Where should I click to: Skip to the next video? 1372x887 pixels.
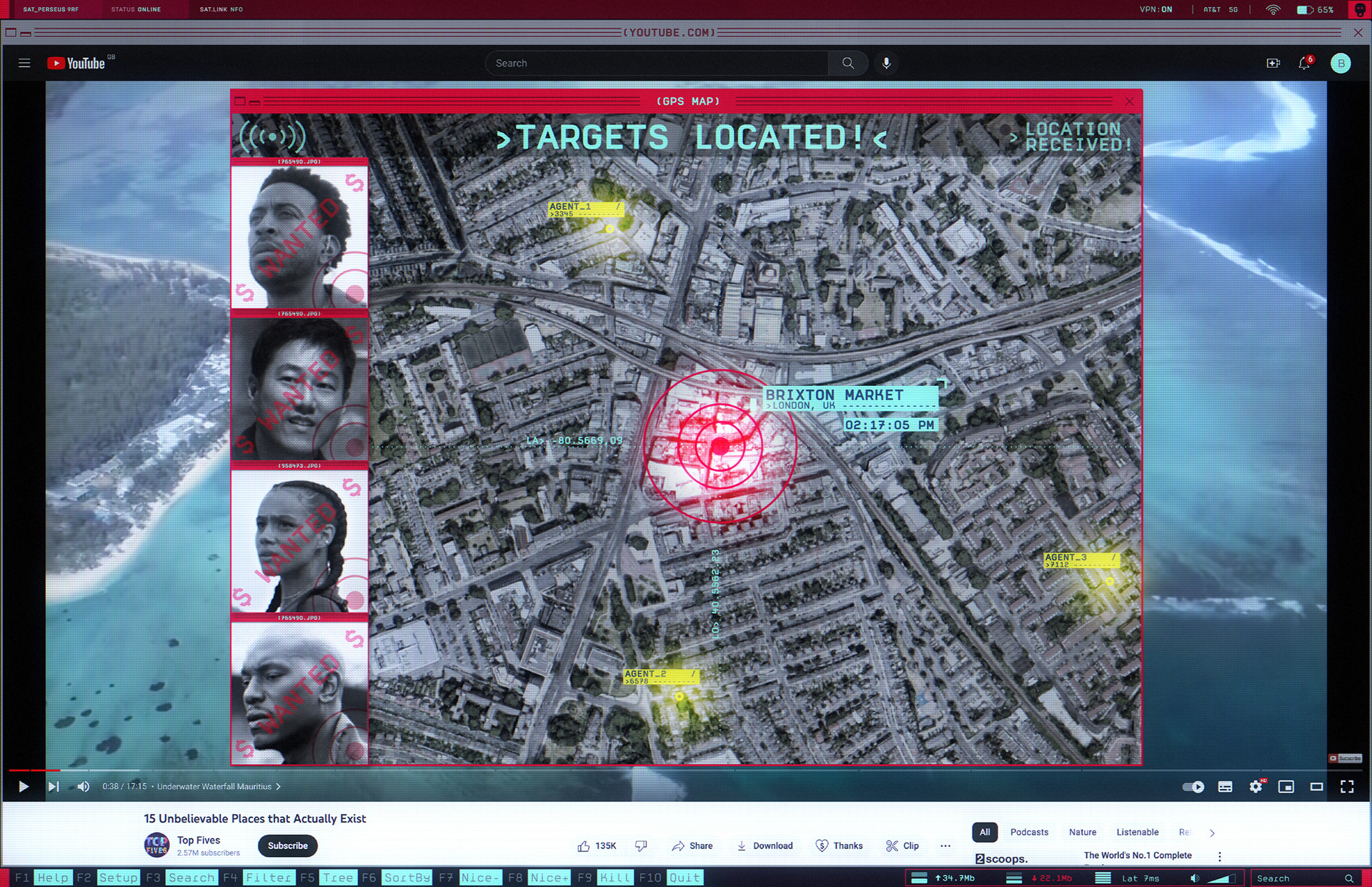pyautogui.click(x=54, y=786)
